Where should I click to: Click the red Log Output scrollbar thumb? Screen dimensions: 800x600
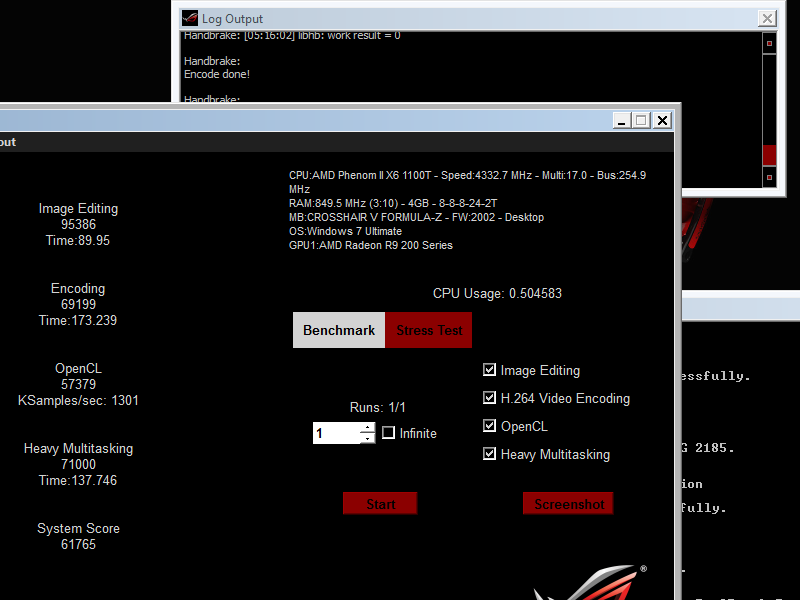pos(769,155)
